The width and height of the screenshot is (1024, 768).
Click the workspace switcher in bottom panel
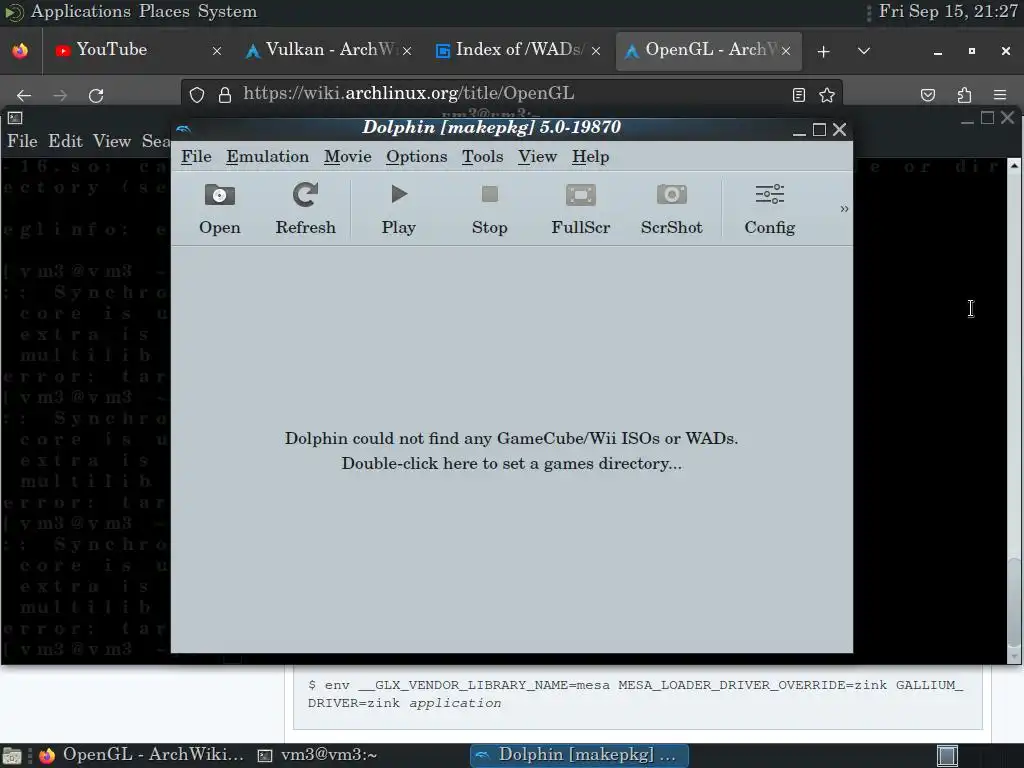pyautogui.click(x=948, y=756)
